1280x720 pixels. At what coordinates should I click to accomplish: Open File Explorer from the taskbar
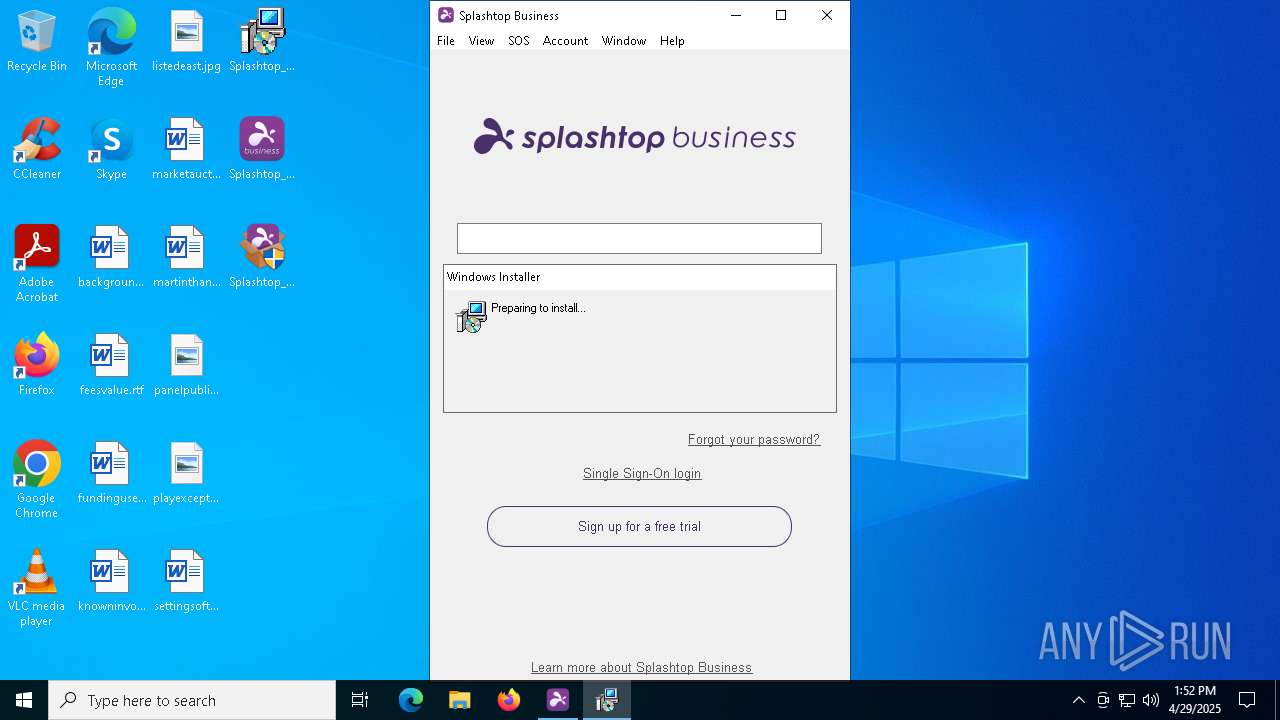tap(460, 700)
